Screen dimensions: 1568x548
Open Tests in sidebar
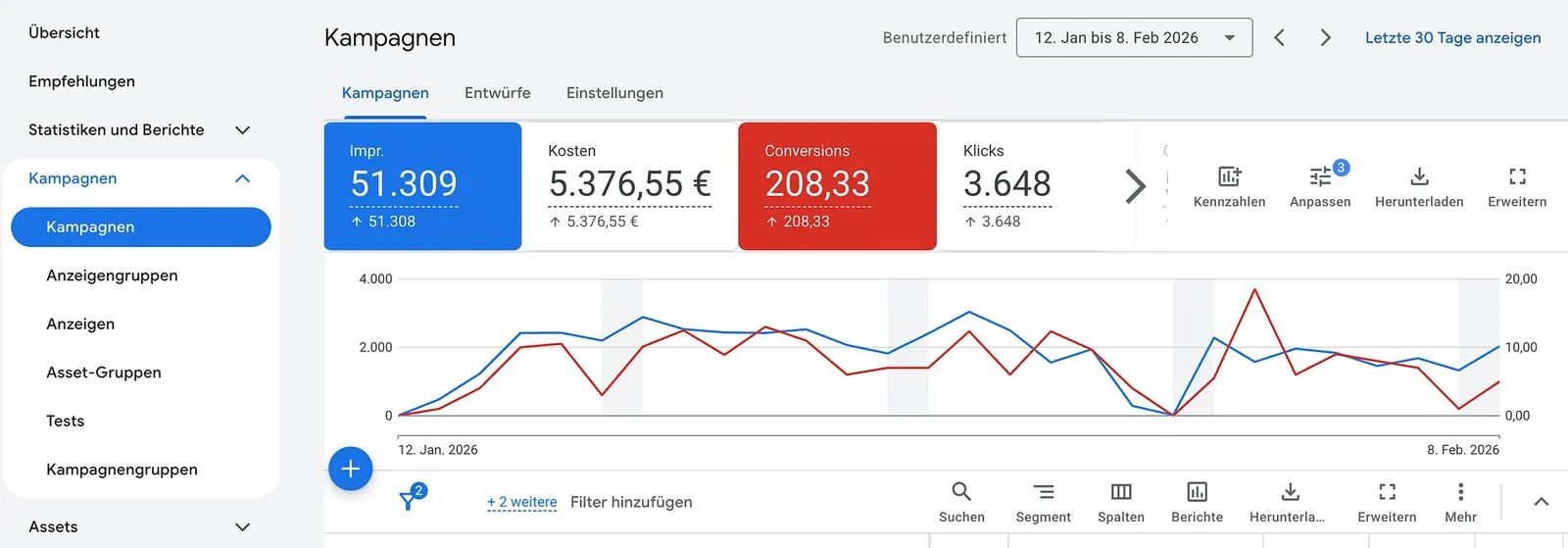pyautogui.click(x=65, y=421)
